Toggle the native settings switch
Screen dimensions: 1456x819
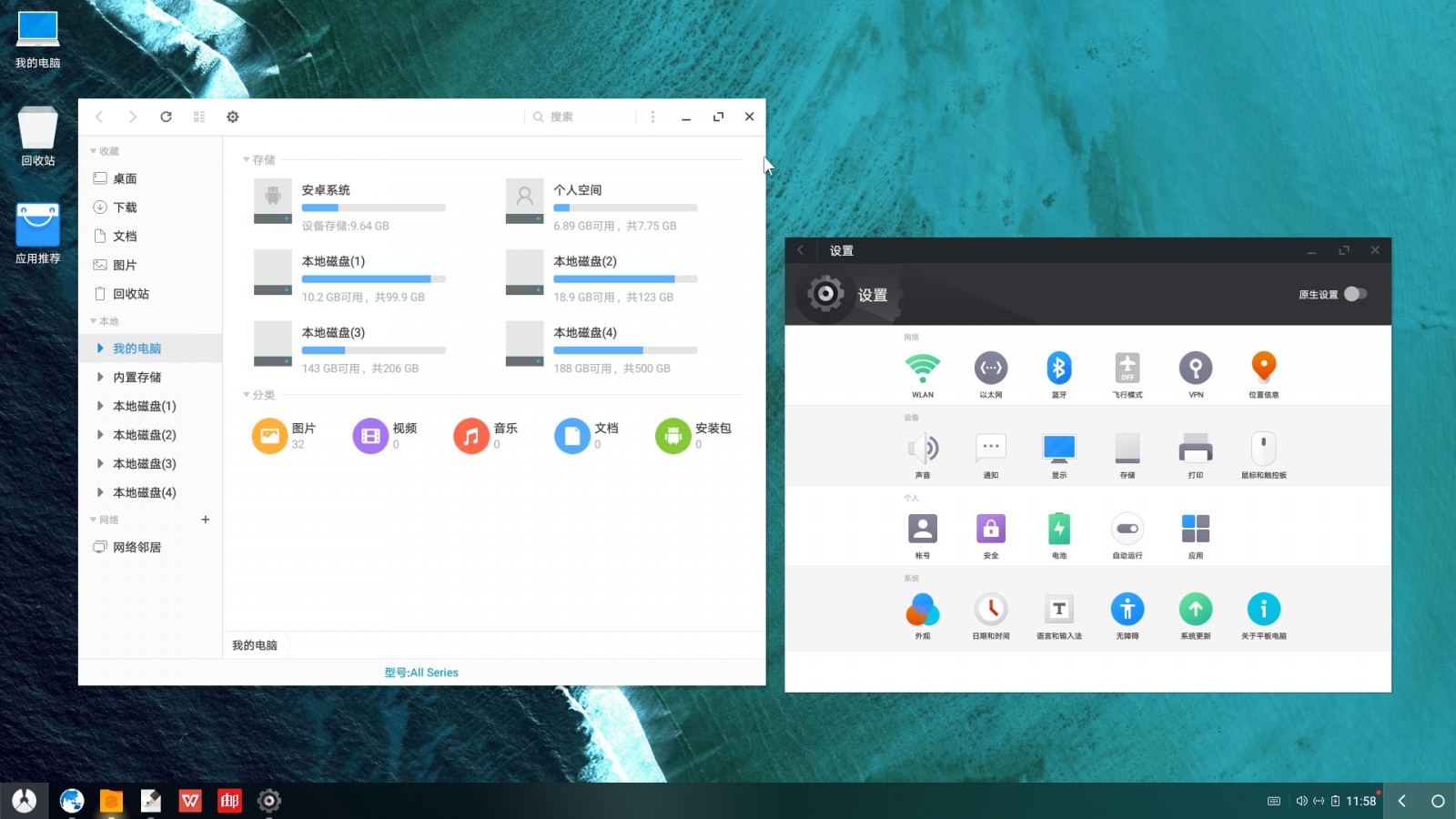(x=1355, y=294)
